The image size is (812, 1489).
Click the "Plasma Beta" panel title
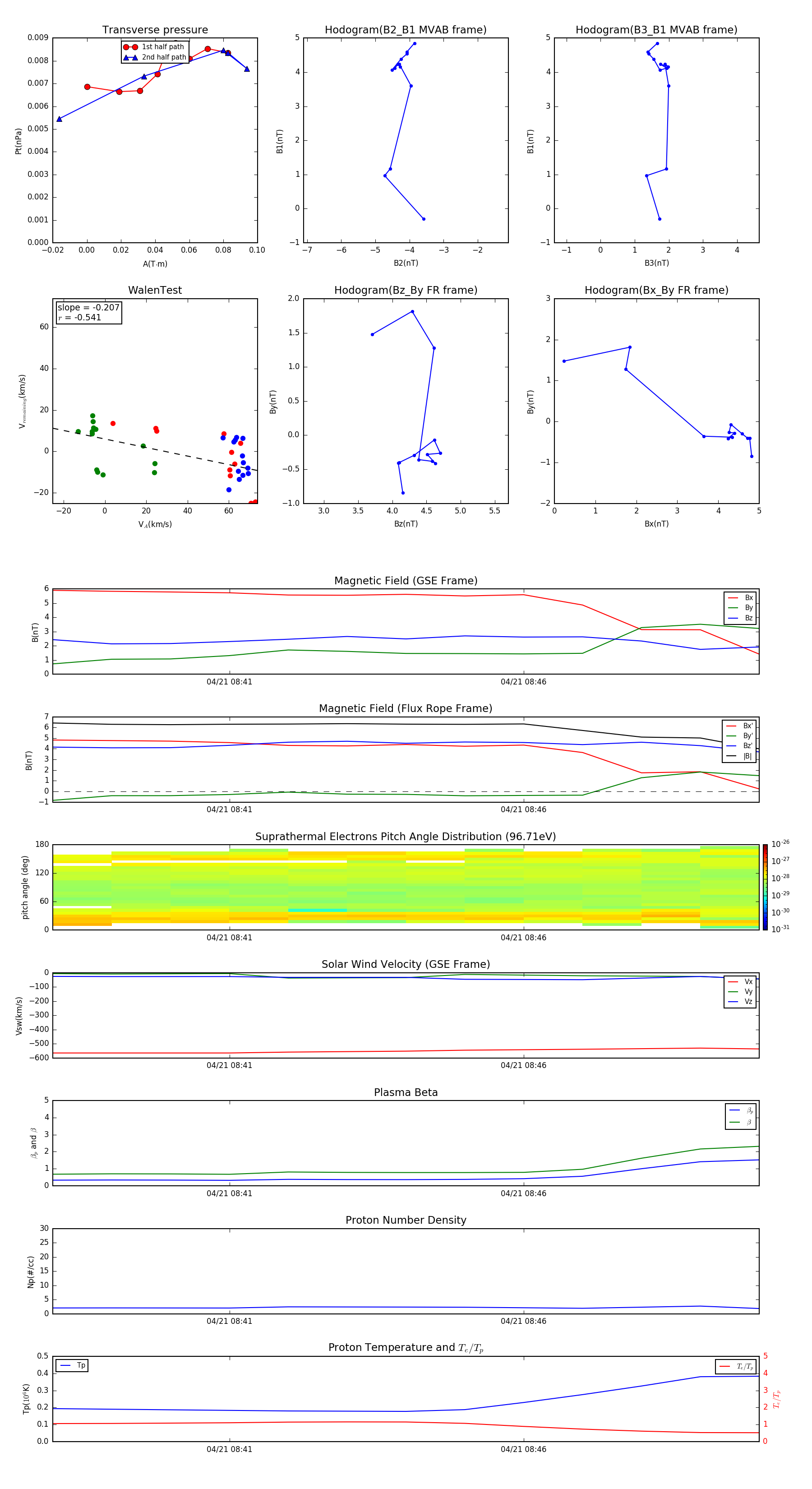tap(406, 1093)
